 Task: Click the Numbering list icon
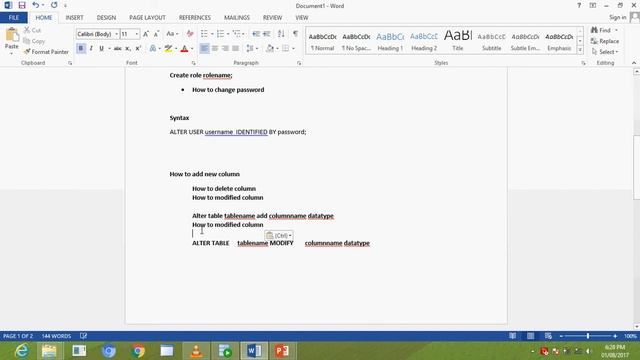(x=220, y=34)
